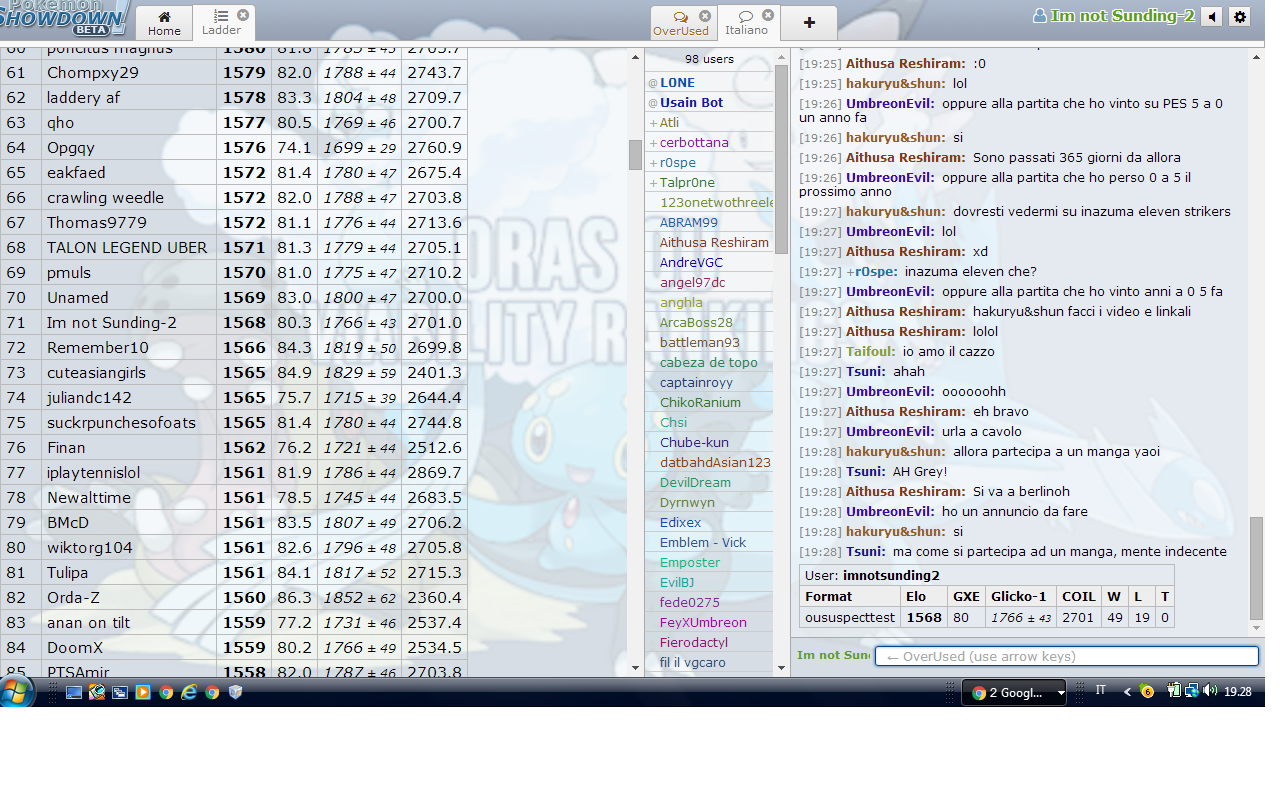Click the Internet Explorer quick launch icon

tap(189, 692)
